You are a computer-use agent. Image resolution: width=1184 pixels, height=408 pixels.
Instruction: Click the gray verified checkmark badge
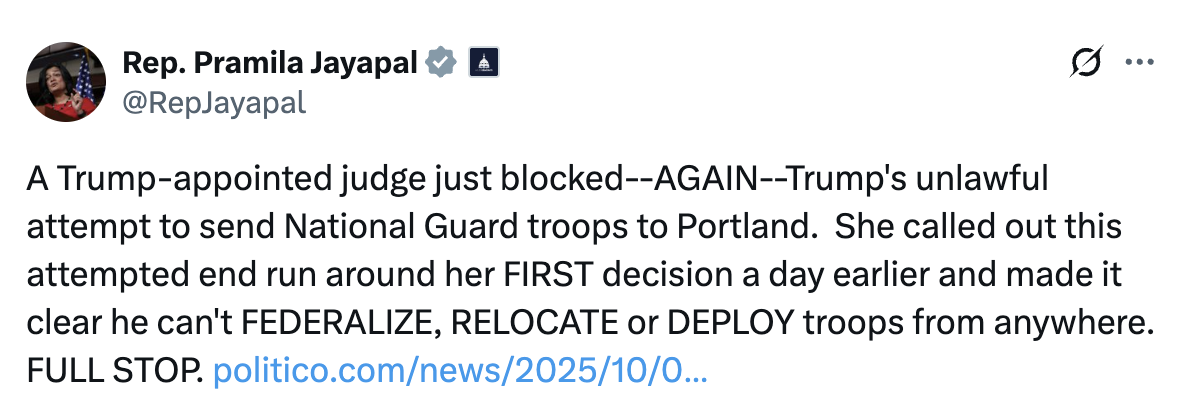click(x=441, y=63)
